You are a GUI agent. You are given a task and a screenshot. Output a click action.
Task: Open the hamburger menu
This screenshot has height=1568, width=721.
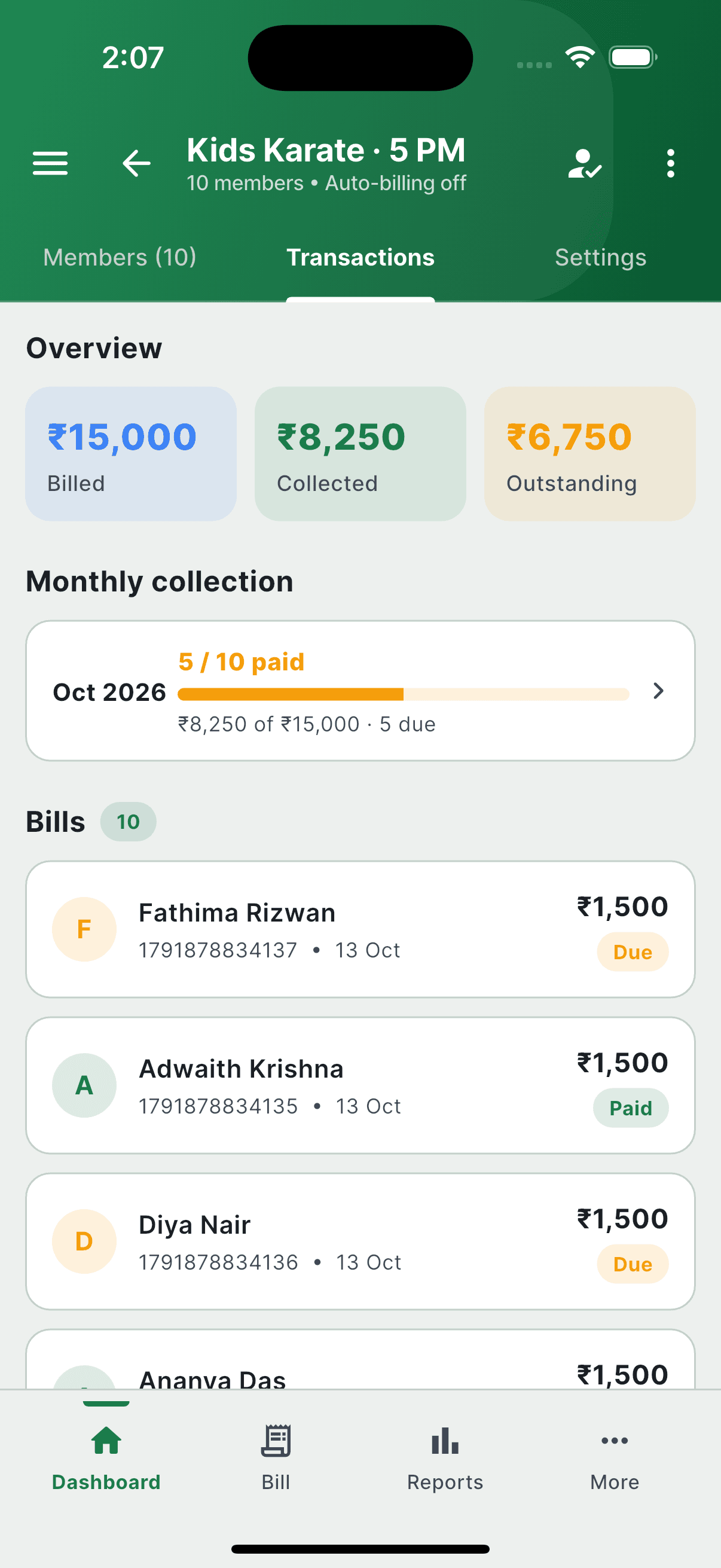click(50, 163)
